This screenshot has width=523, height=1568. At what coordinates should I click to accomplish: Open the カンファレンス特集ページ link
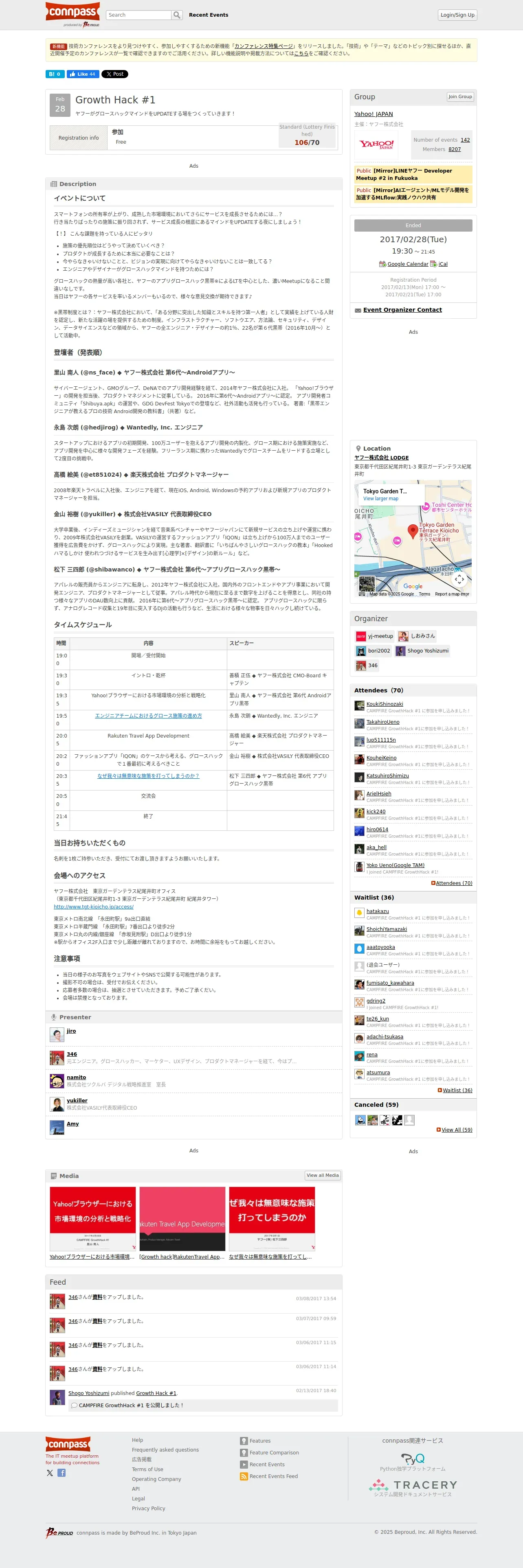pyautogui.click(x=264, y=46)
